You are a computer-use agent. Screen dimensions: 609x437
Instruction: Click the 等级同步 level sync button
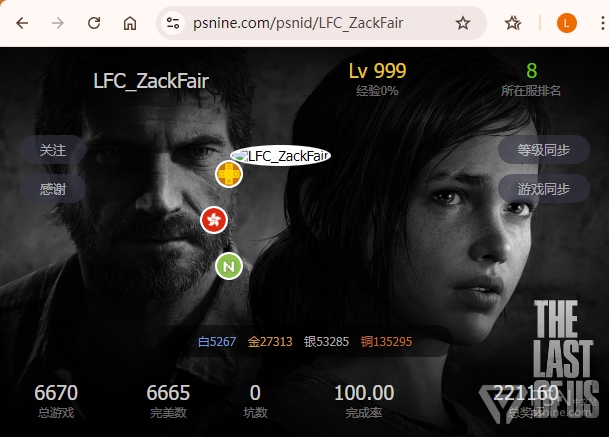[544, 150]
